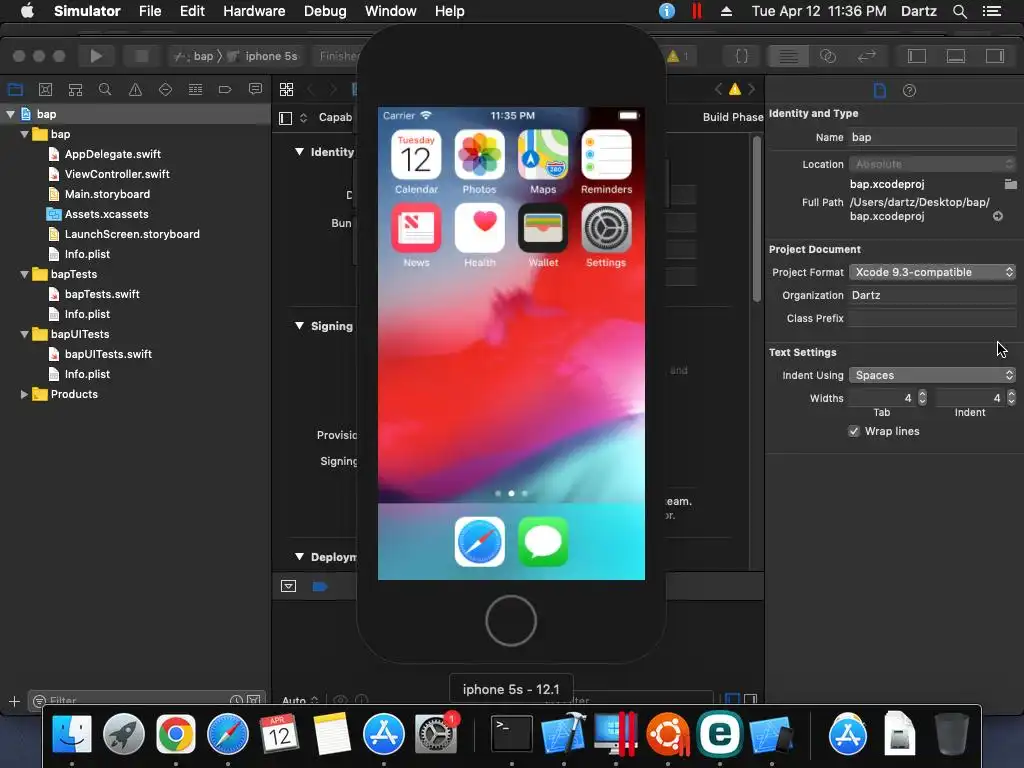The image size is (1024, 768).
Task: Click the Xcode Stop button
Action: click(x=141, y=56)
